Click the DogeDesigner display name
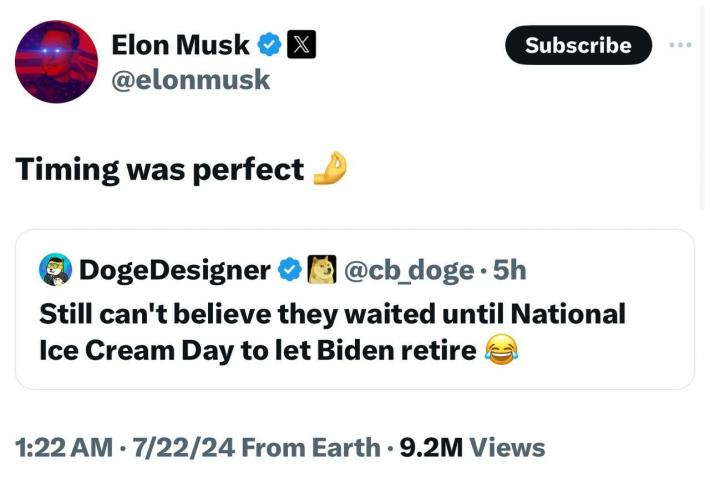The width and height of the screenshot is (710, 478). tap(174, 269)
